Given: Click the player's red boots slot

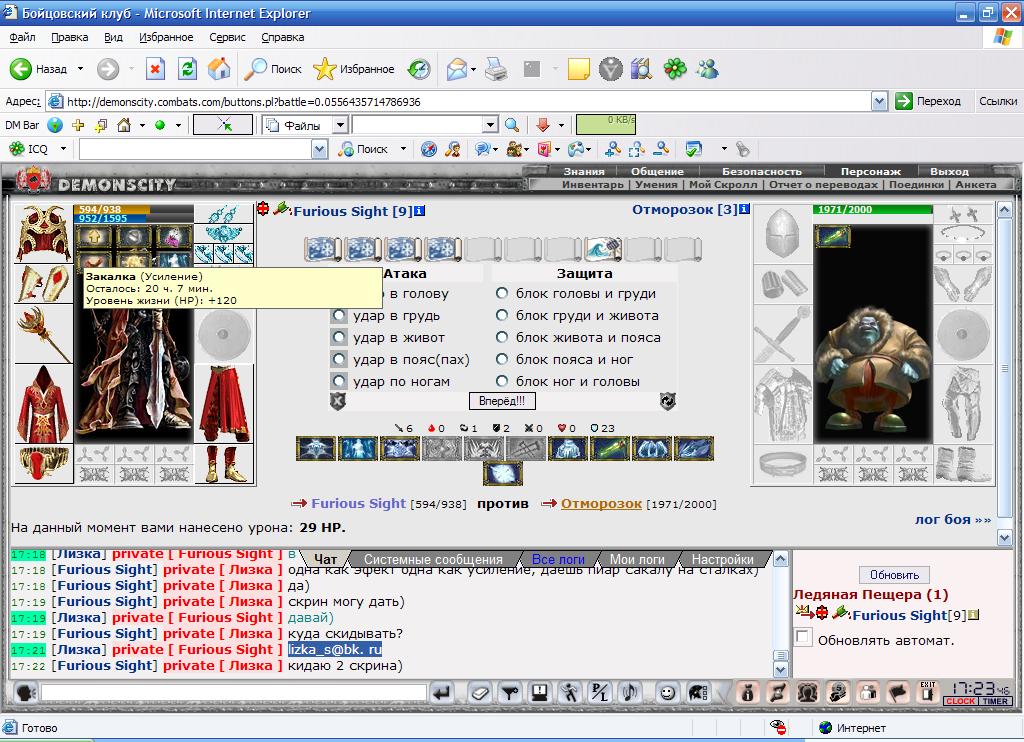Looking at the screenshot, I should coord(224,464).
